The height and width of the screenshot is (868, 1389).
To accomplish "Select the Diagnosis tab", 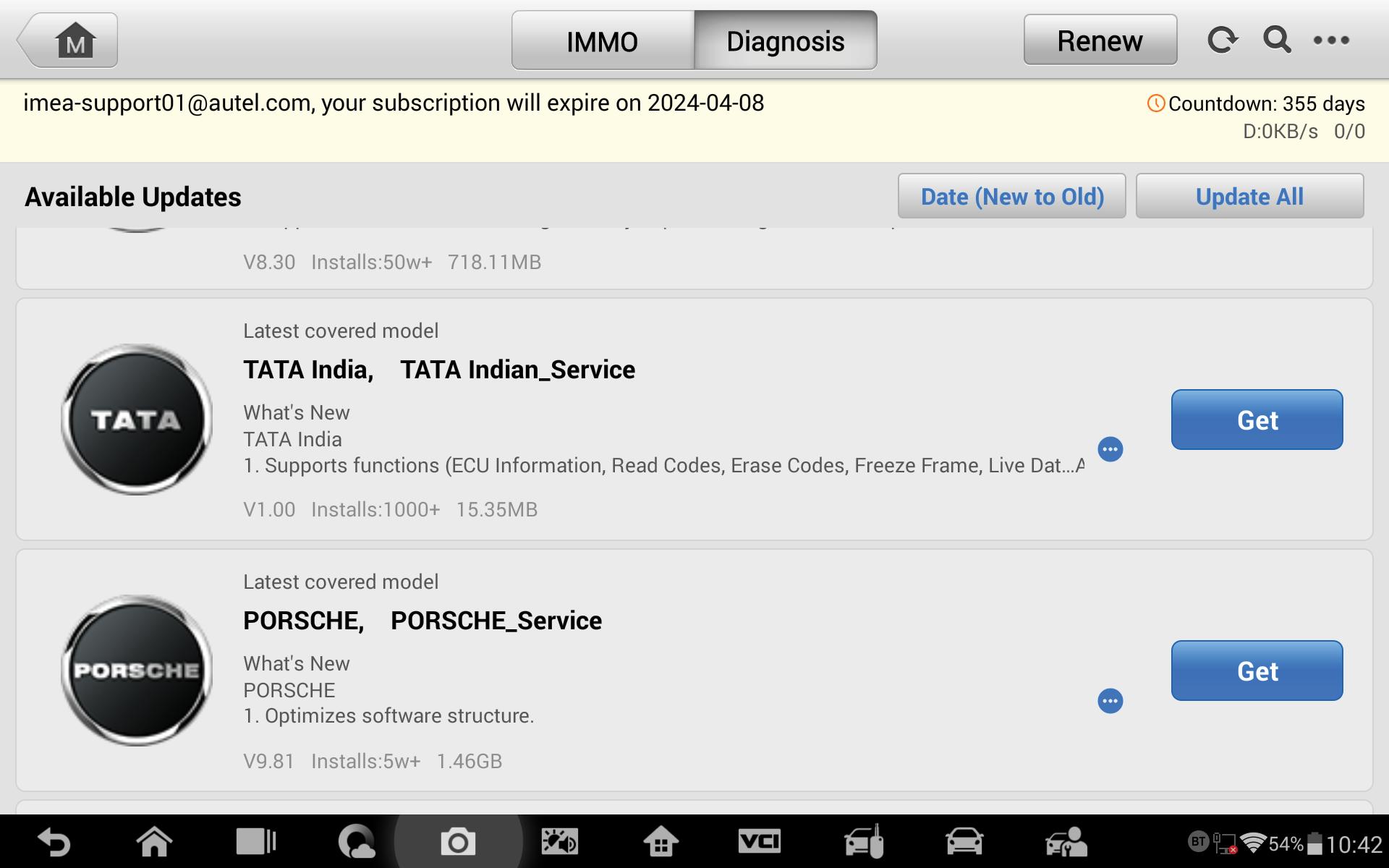I will pos(786,41).
